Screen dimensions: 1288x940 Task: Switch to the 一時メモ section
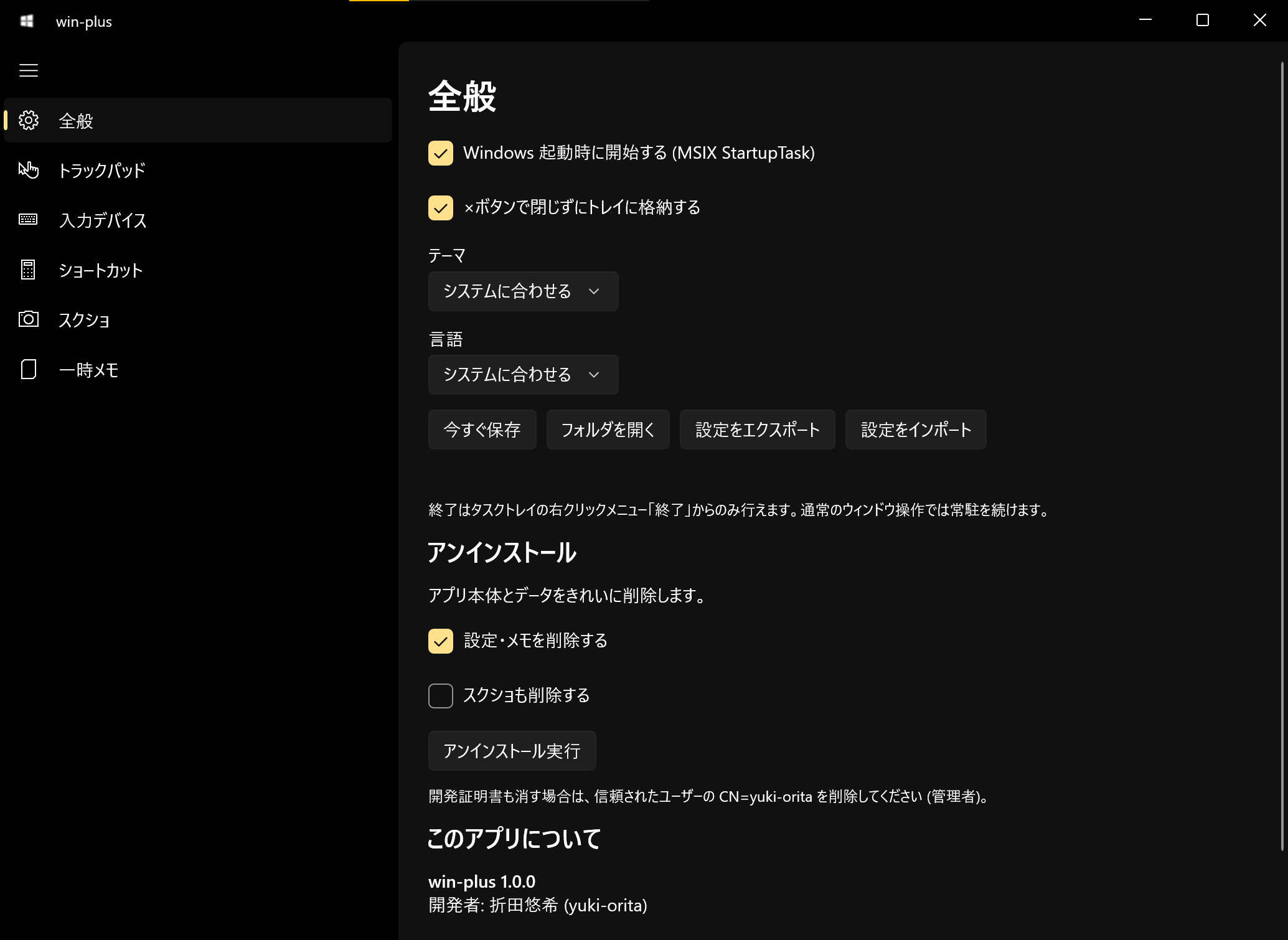coord(198,369)
